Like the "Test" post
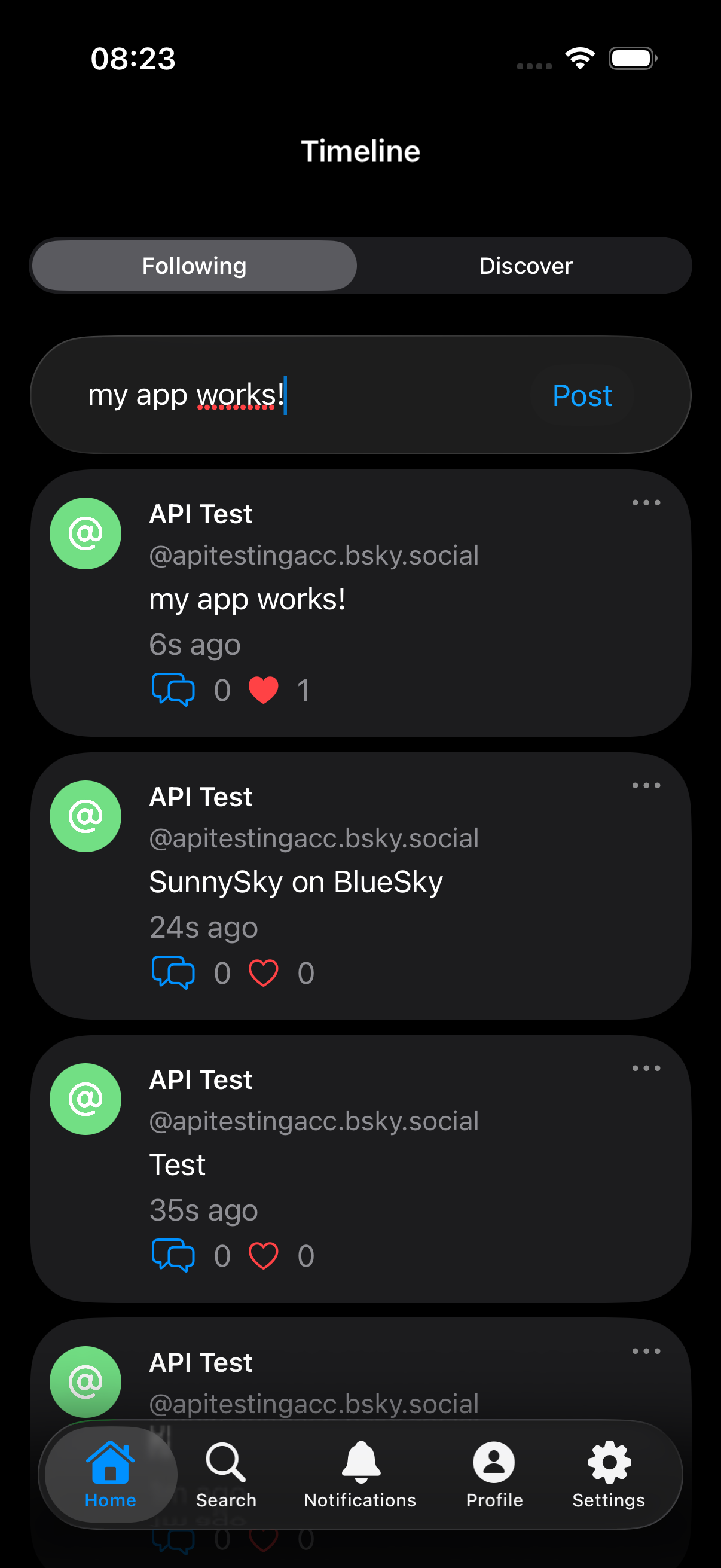 [264, 1255]
